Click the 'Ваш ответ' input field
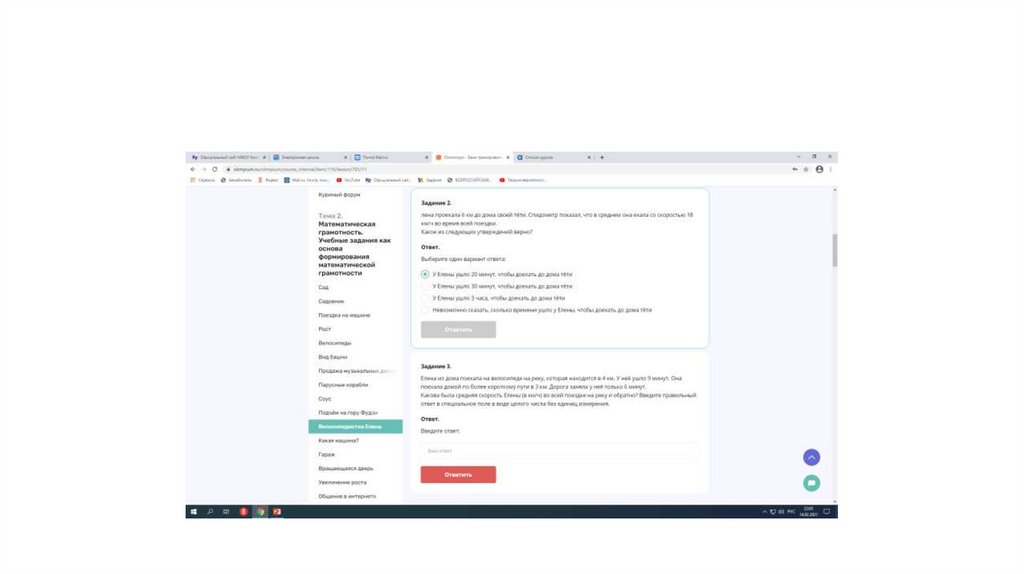The height and width of the screenshot is (574, 1024). 560,451
